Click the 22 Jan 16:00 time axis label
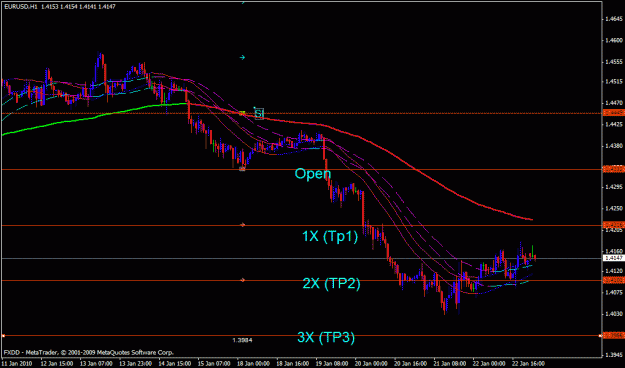The width and height of the screenshot is (625, 368). 528,364
